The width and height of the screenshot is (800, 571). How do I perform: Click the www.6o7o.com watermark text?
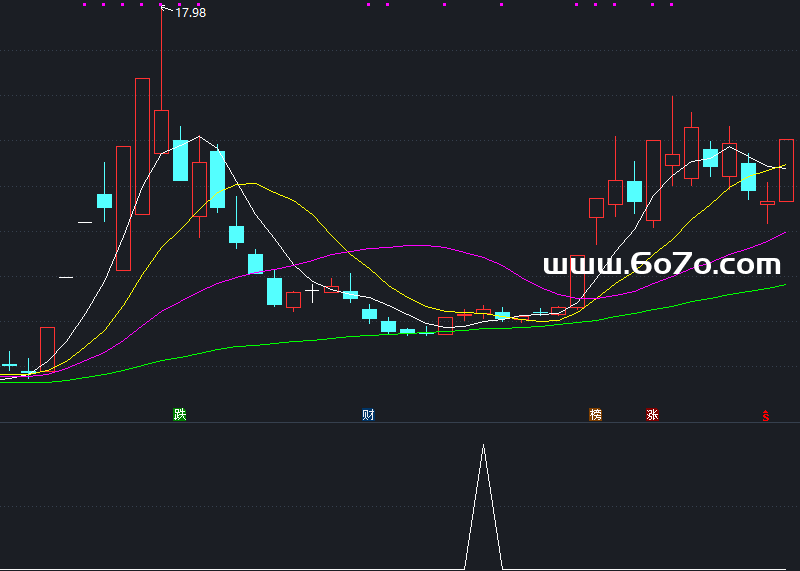click(x=661, y=265)
